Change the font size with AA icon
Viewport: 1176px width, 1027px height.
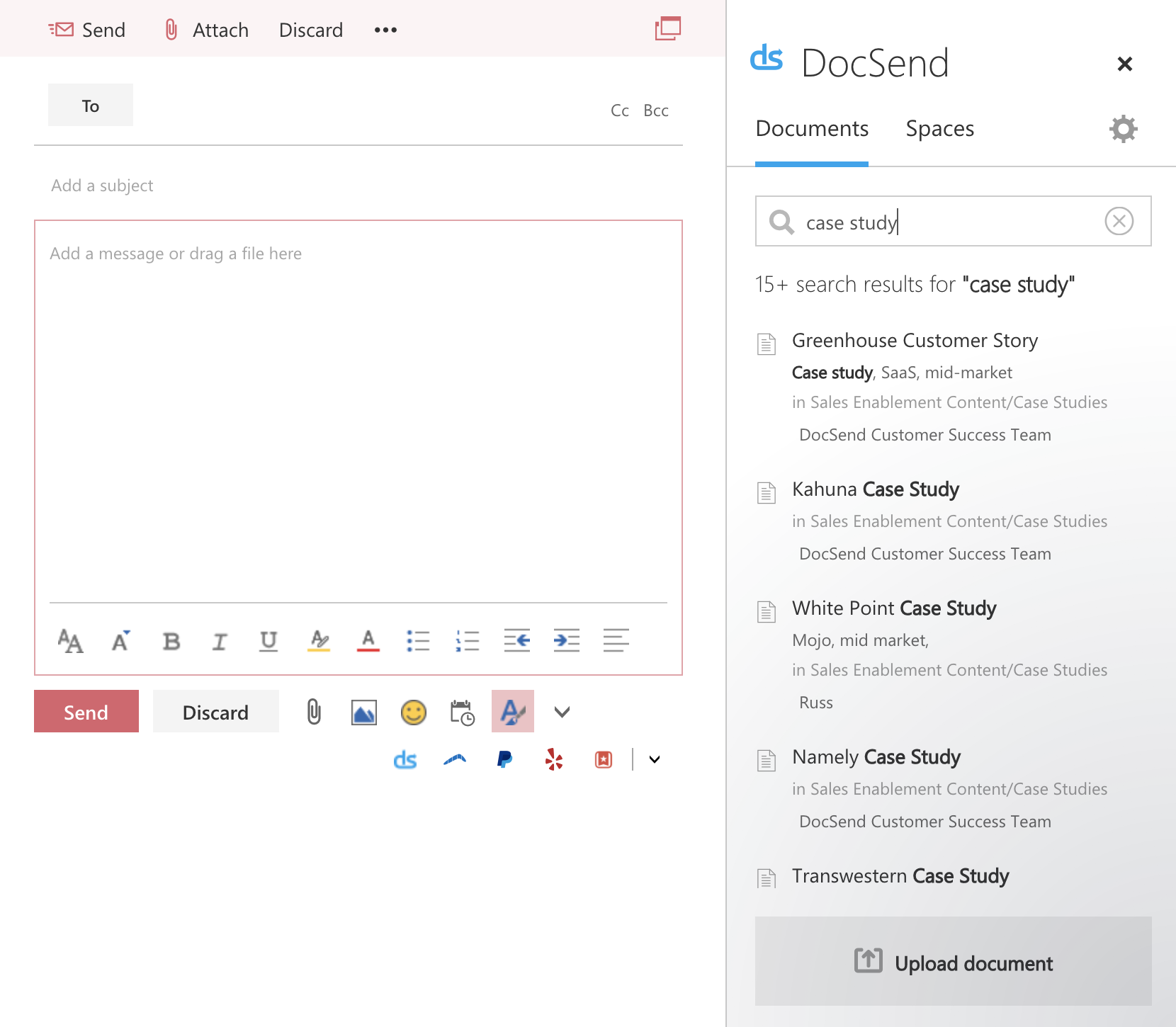pos(70,641)
